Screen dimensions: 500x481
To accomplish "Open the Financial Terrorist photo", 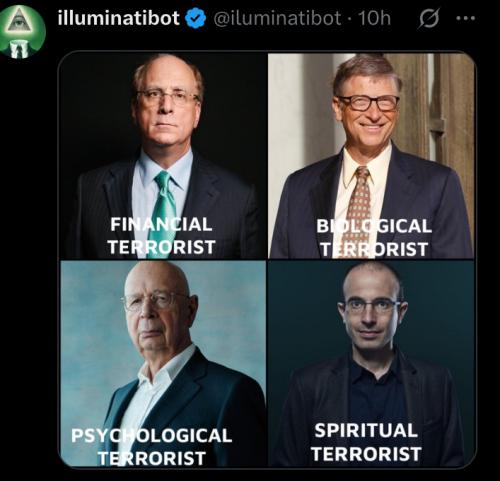I will [x=163, y=155].
